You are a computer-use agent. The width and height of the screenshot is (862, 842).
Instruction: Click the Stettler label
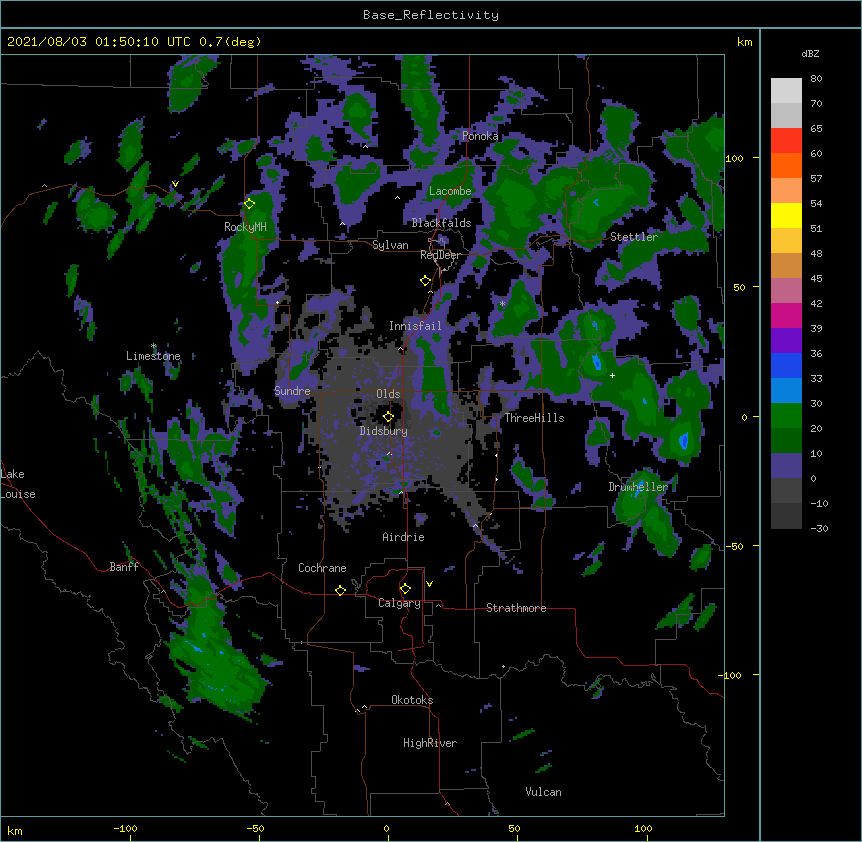(634, 237)
